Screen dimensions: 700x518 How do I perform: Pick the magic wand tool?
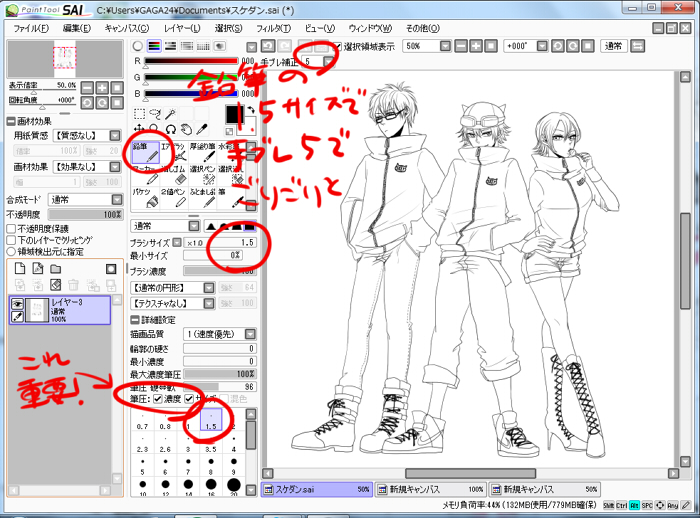point(171,114)
